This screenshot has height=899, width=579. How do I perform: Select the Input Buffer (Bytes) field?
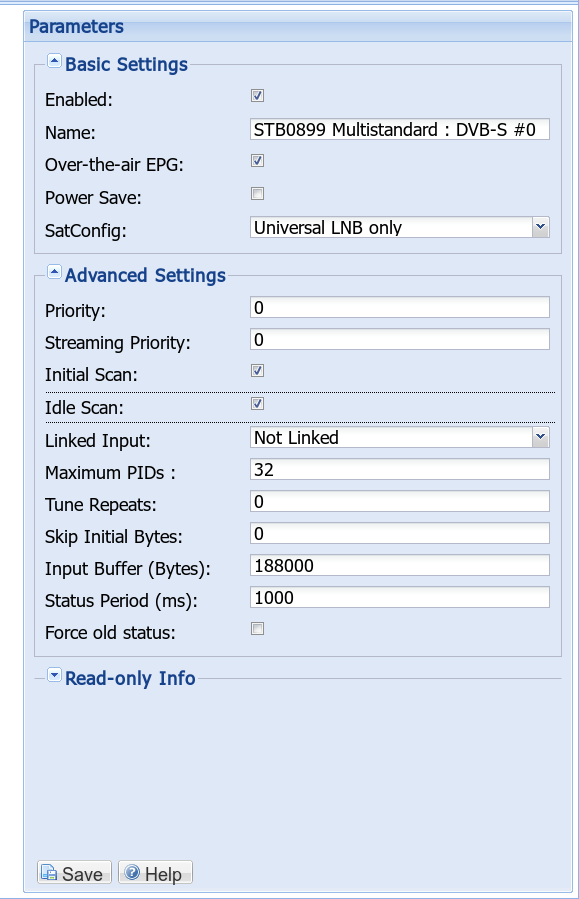[400, 565]
